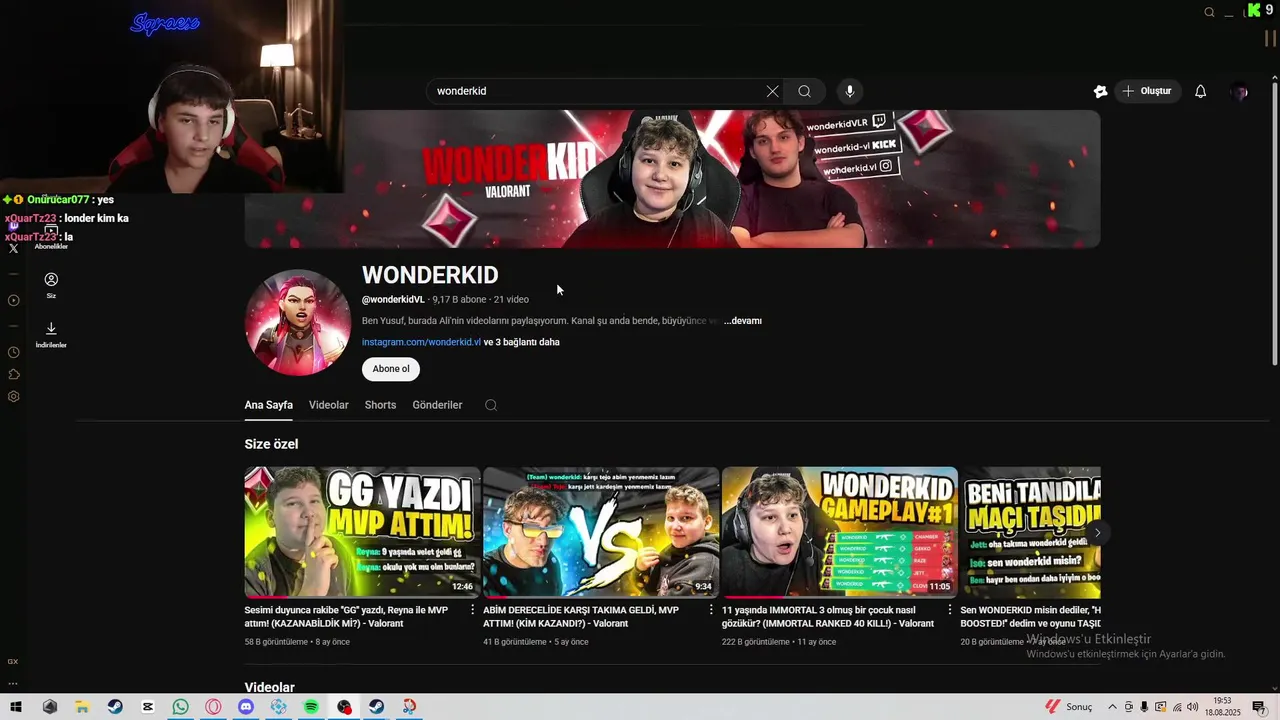This screenshot has height=720, width=1280.
Task: Open the VS brother match thumbnail (9:34)
Action: pos(601,532)
